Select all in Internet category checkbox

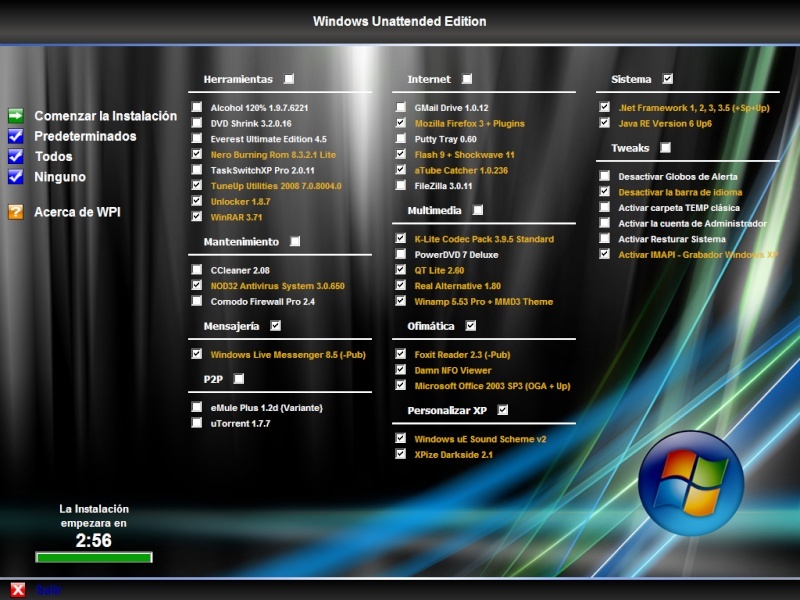coord(467,79)
